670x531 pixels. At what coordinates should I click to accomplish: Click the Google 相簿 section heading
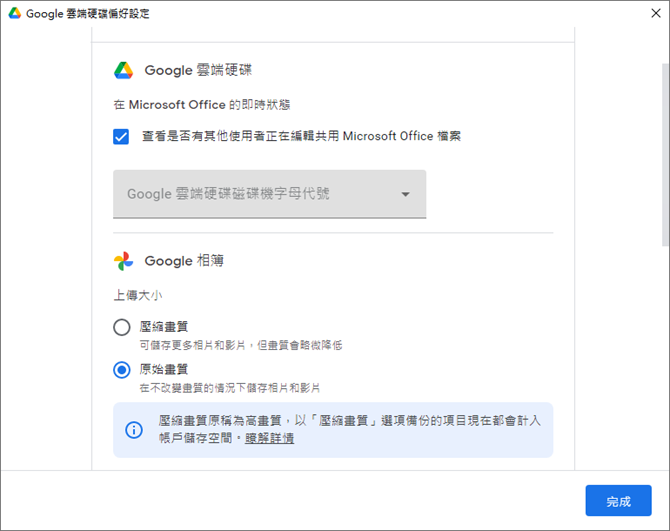184,261
